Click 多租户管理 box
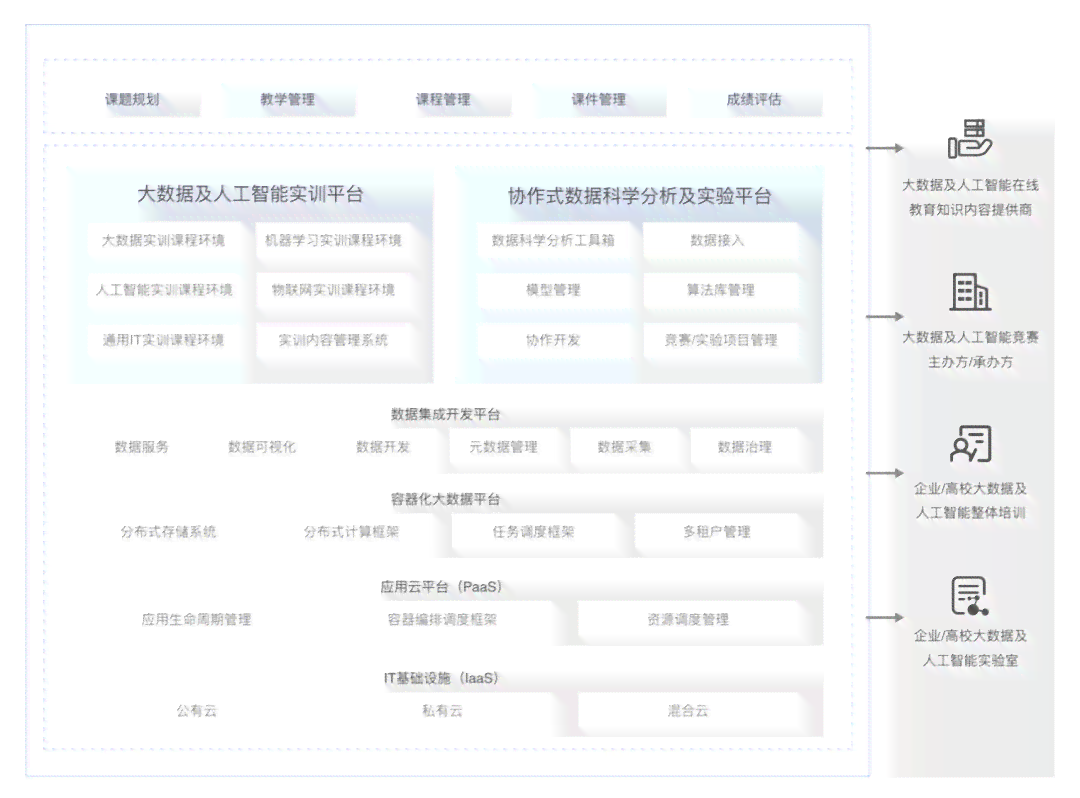Viewport: 1080px width, 798px height. click(x=717, y=532)
